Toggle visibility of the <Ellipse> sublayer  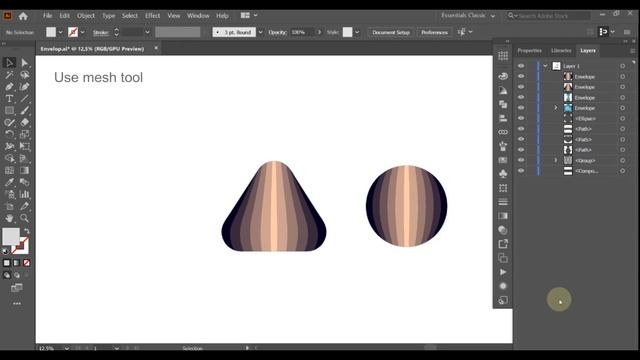(521, 118)
